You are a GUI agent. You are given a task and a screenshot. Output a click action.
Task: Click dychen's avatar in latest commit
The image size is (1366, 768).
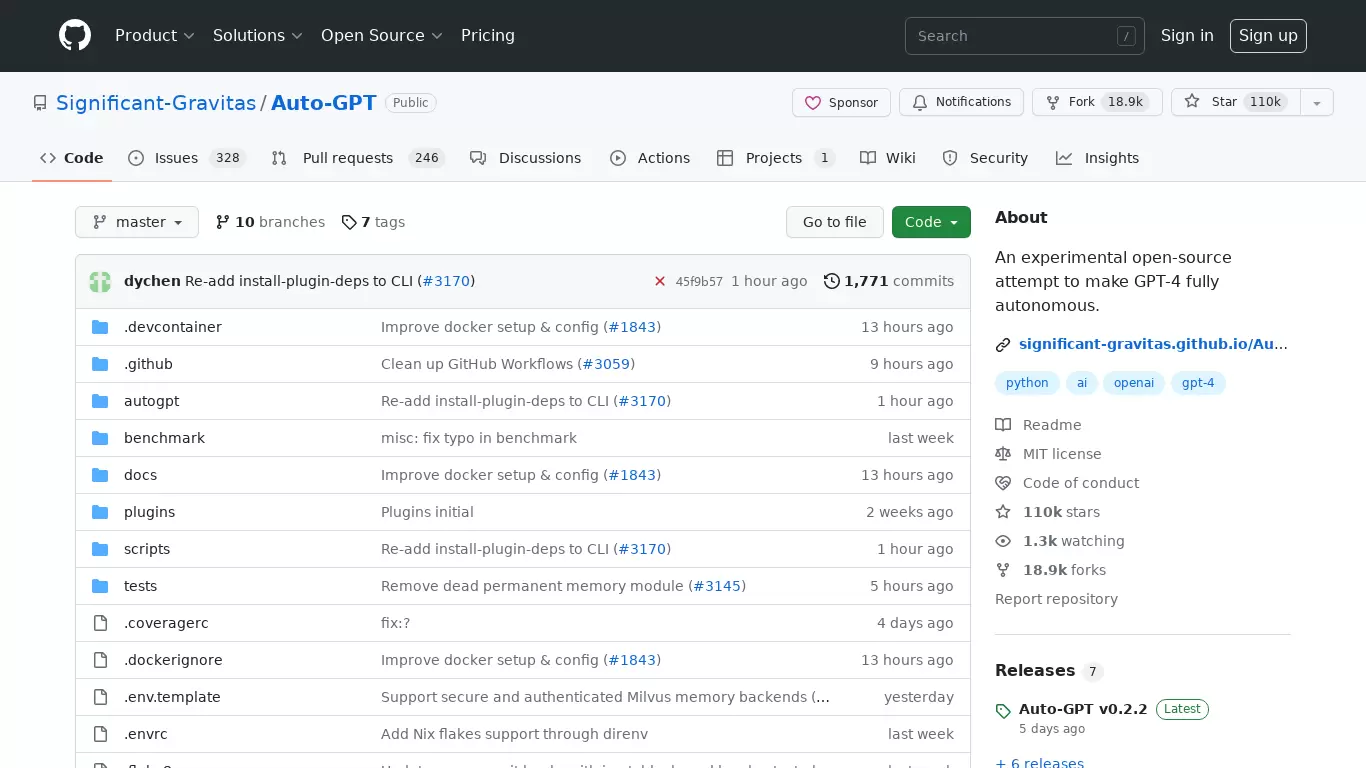(100, 281)
